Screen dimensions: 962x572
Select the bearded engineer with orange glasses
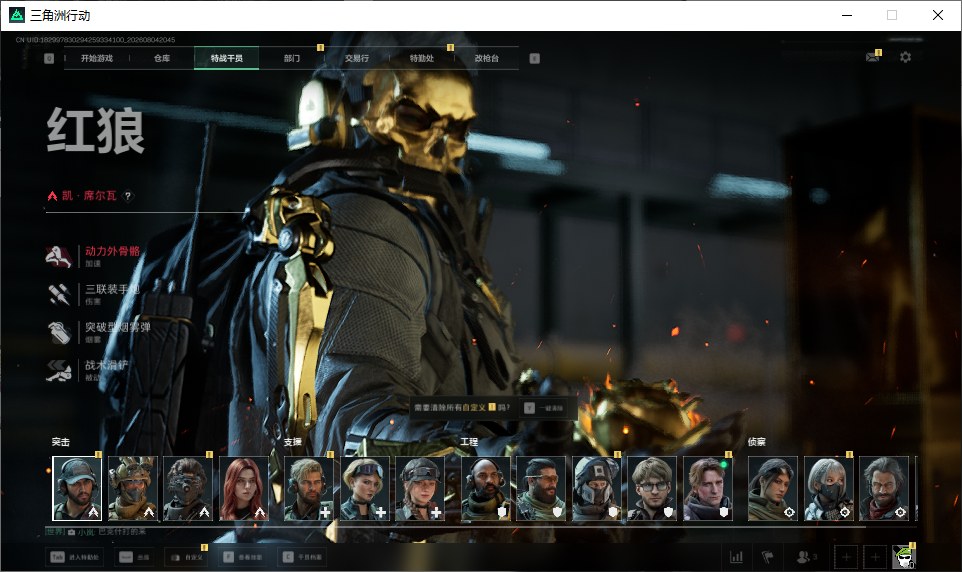point(541,489)
